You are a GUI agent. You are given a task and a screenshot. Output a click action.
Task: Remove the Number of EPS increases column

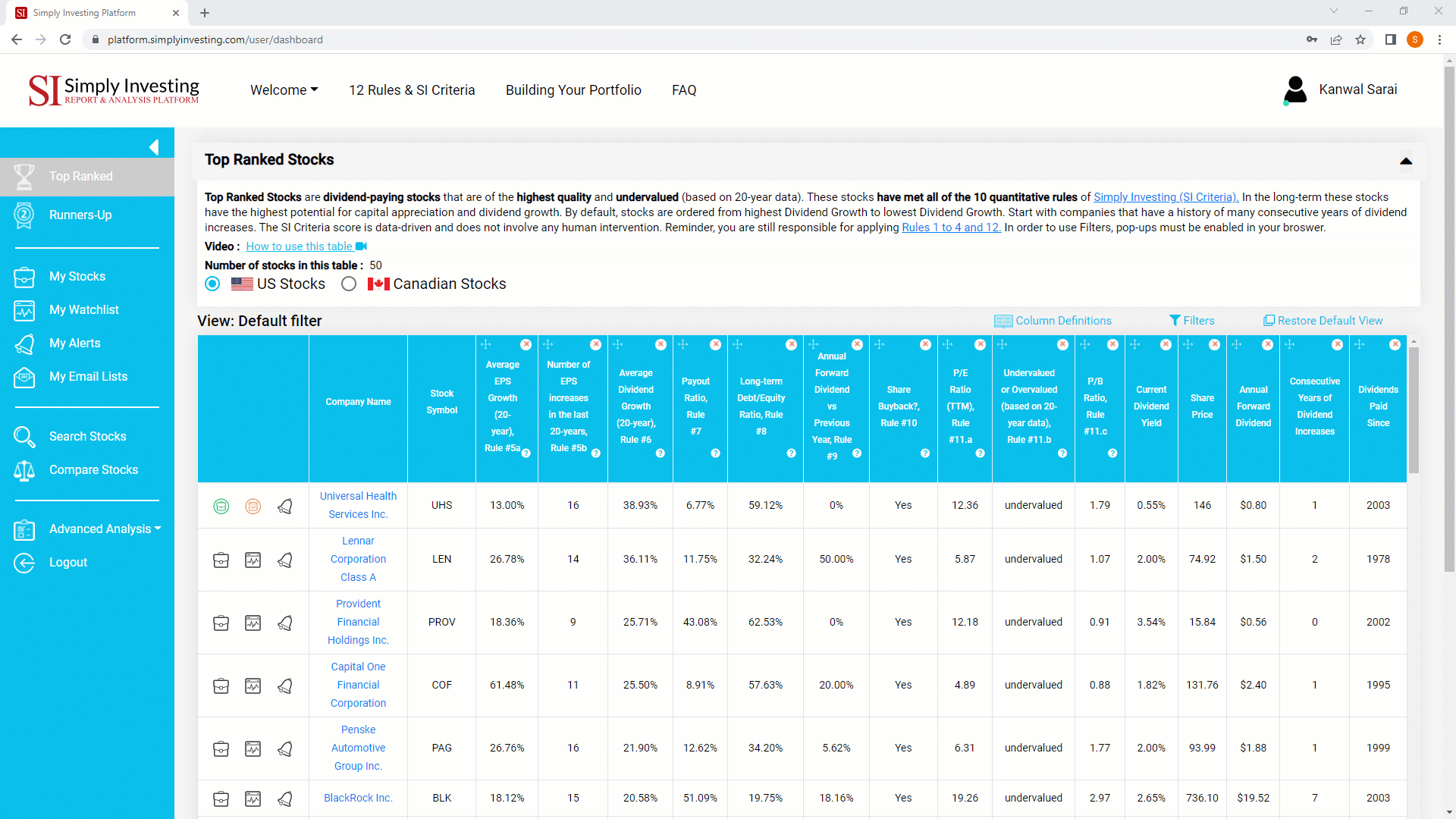pyautogui.click(x=595, y=344)
